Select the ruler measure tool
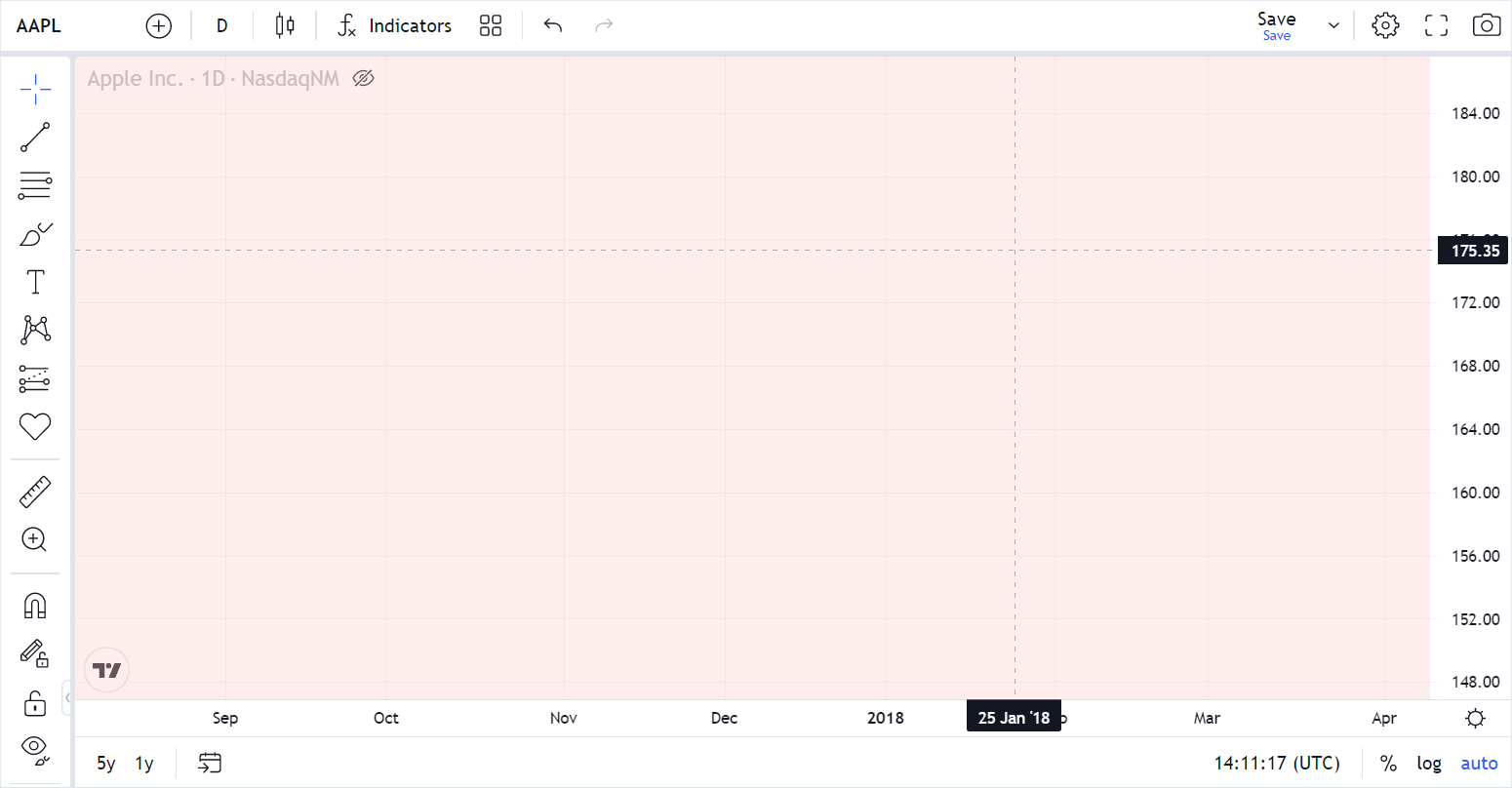 click(35, 492)
